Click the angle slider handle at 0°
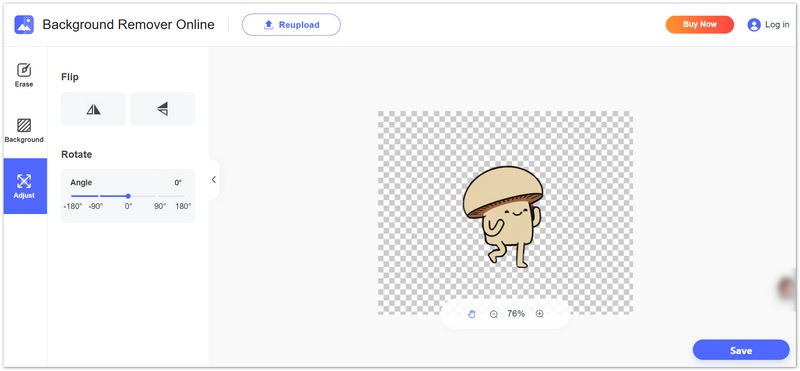 click(128, 196)
